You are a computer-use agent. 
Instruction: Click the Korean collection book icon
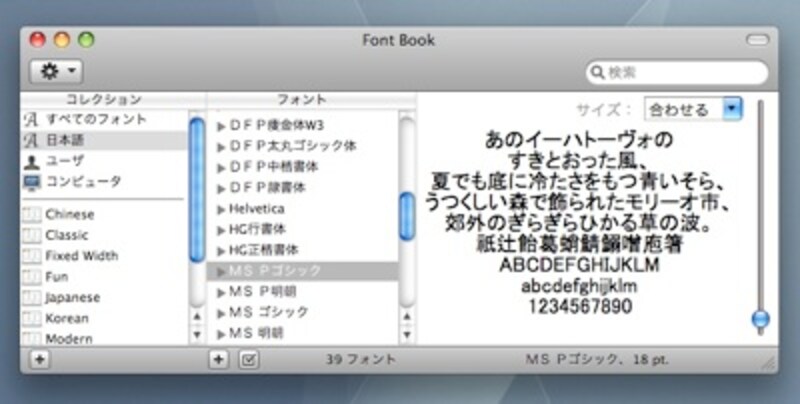[x=32, y=319]
